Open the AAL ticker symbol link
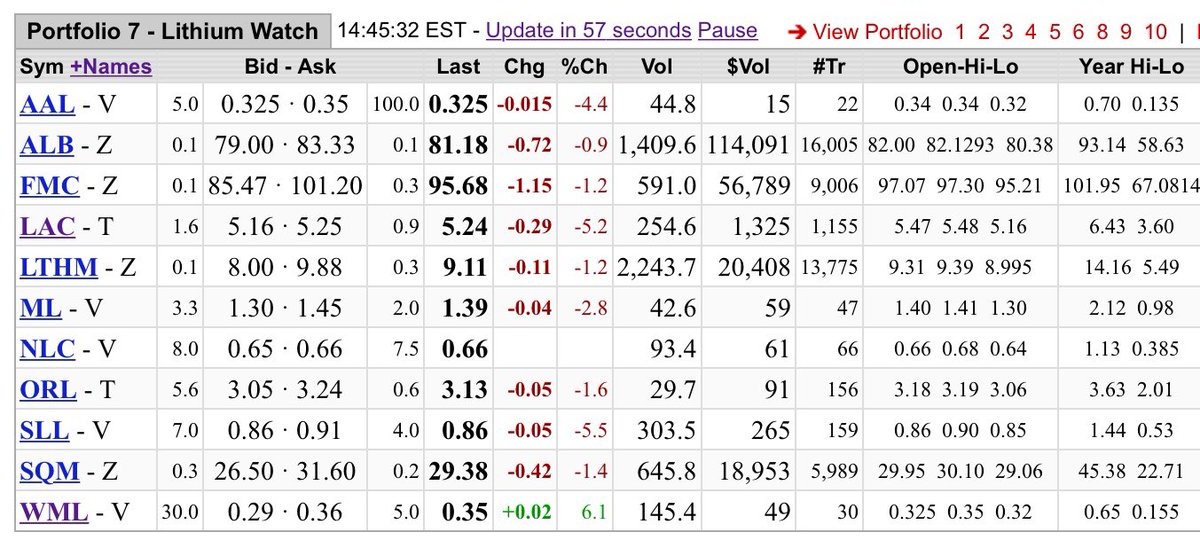The width and height of the screenshot is (1200, 540). [46, 103]
